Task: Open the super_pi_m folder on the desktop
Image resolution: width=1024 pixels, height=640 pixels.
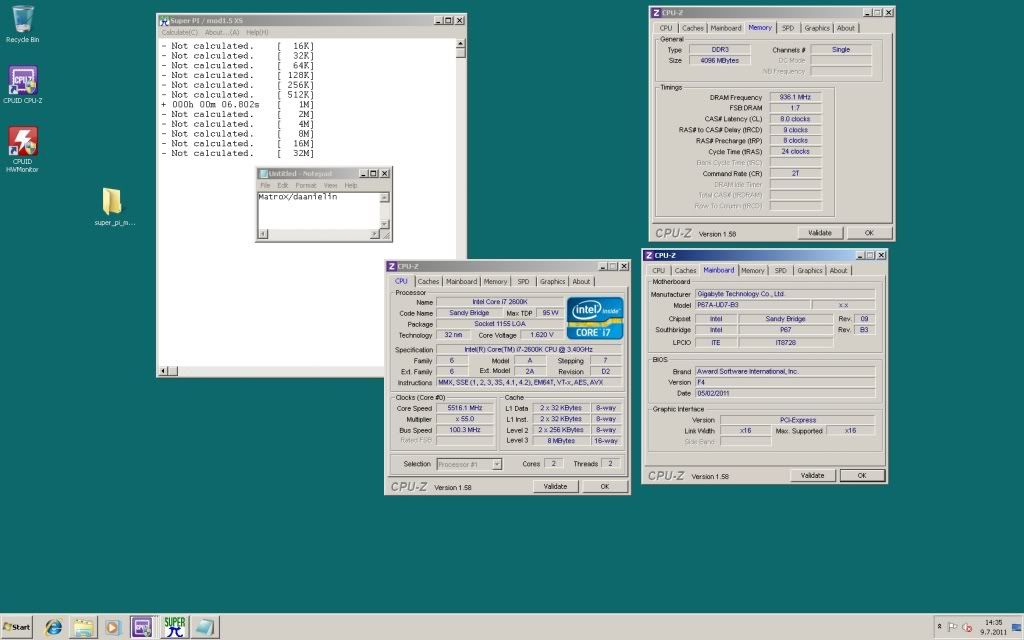Action: [112, 203]
